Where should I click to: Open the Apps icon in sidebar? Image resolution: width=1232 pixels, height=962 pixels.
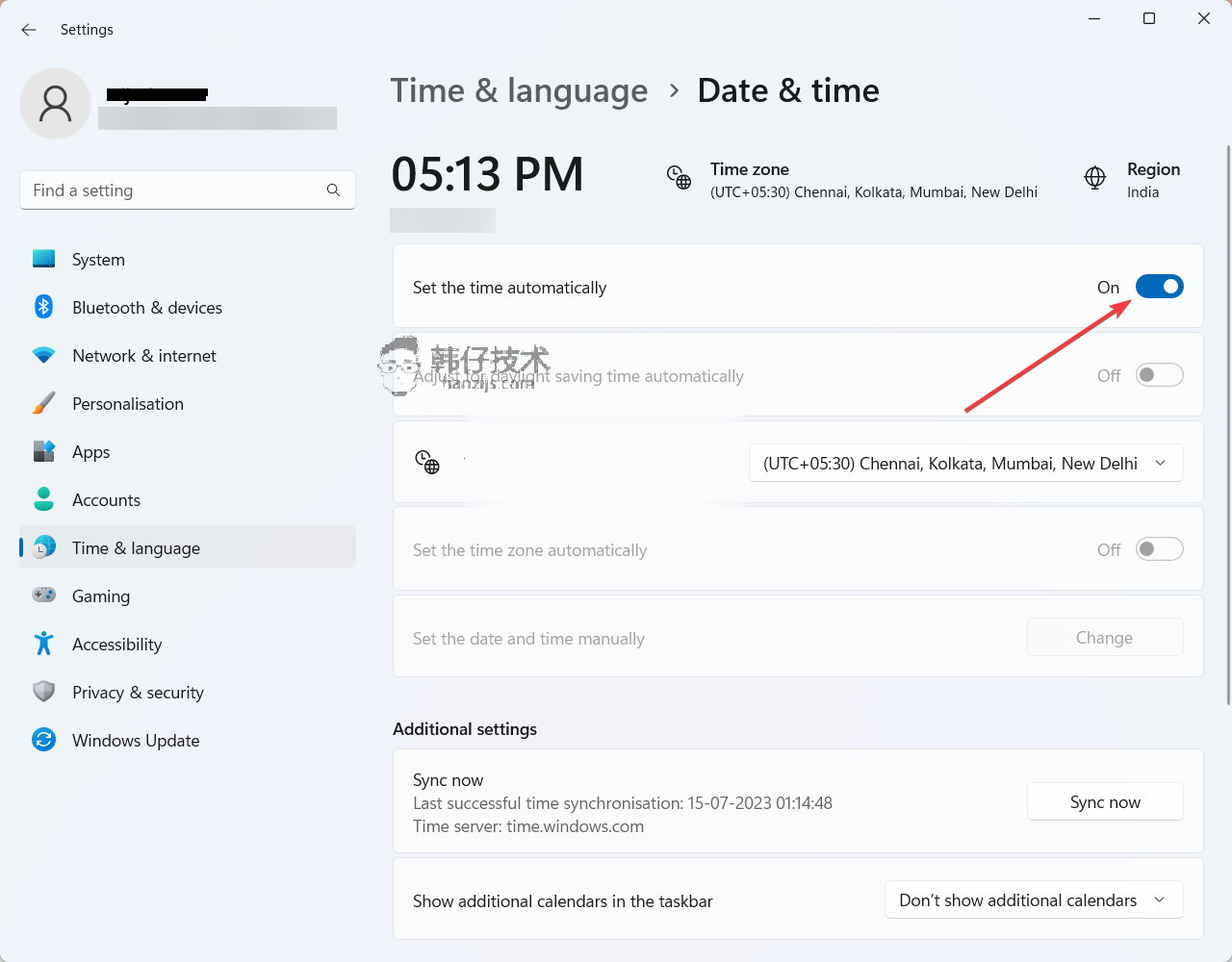click(43, 451)
